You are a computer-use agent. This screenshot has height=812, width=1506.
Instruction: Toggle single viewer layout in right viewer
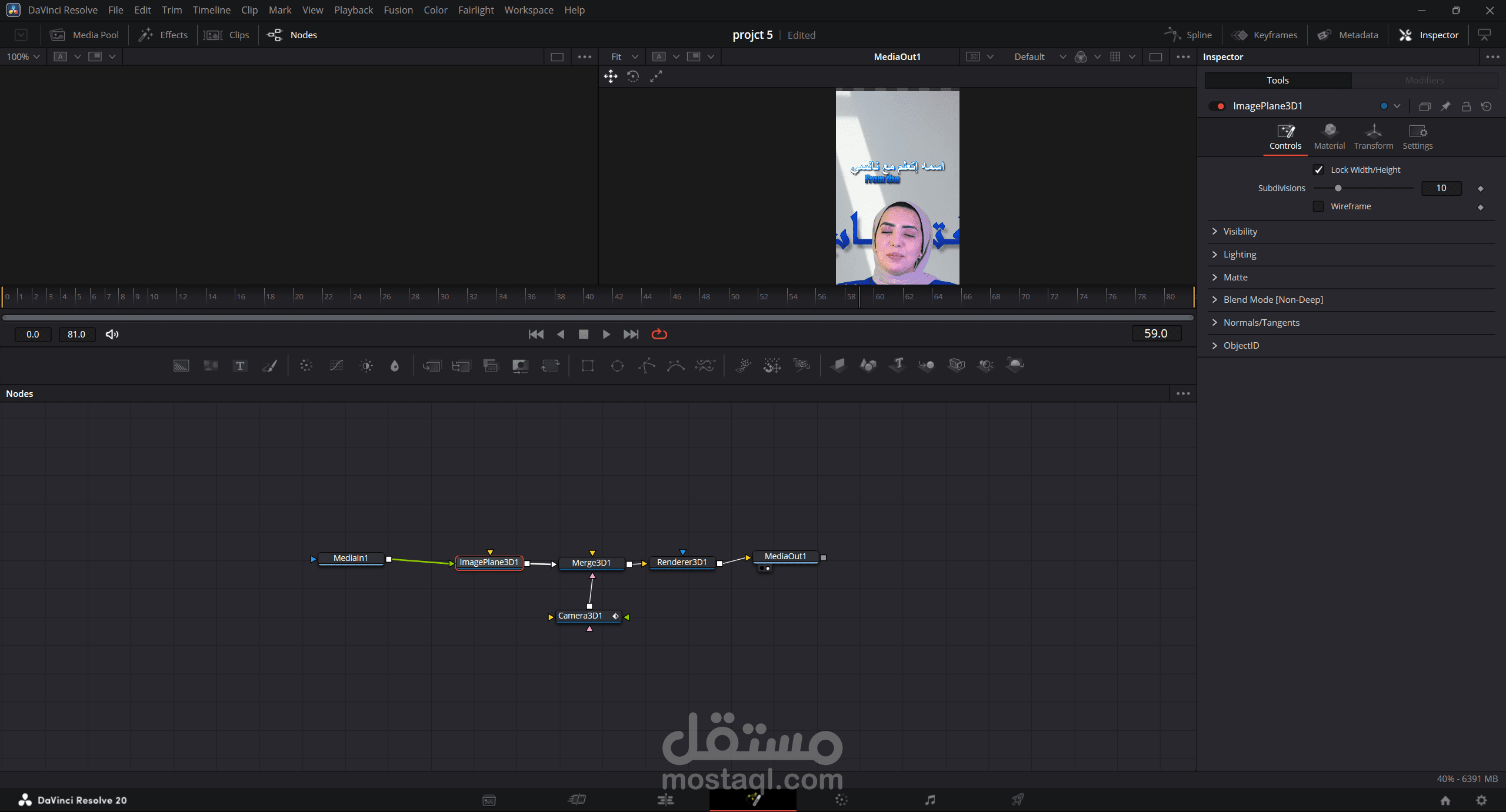pyautogui.click(x=1155, y=57)
